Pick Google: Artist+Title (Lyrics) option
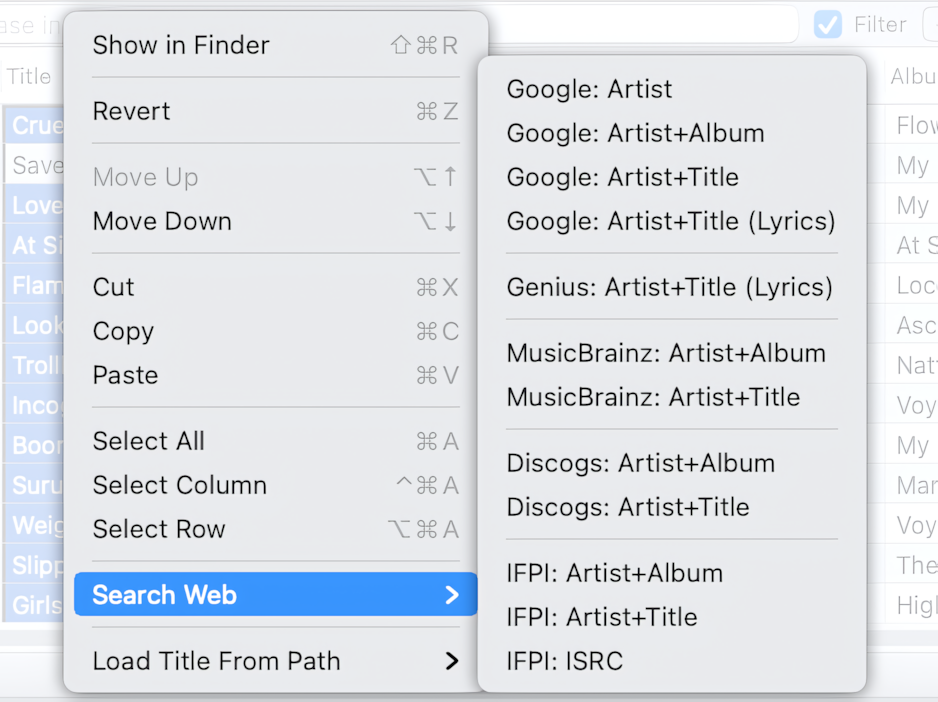The width and height of the screenshot is (938, 702). [x=670, y=221]
